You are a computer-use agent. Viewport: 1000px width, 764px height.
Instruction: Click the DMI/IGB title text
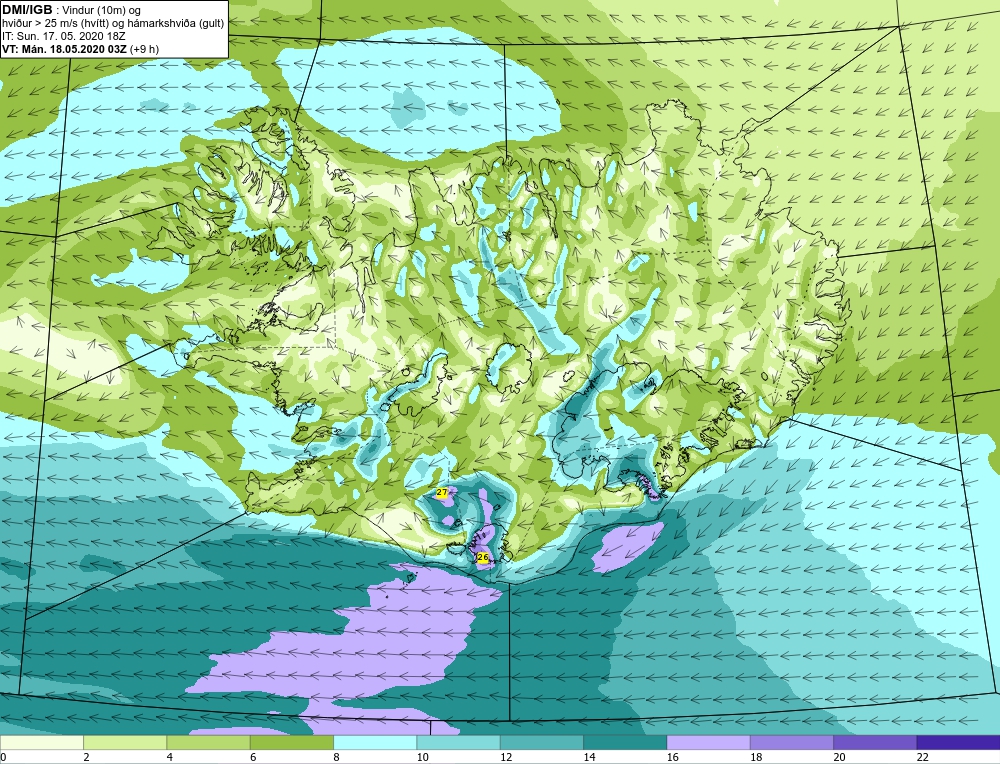coord(27,10)
